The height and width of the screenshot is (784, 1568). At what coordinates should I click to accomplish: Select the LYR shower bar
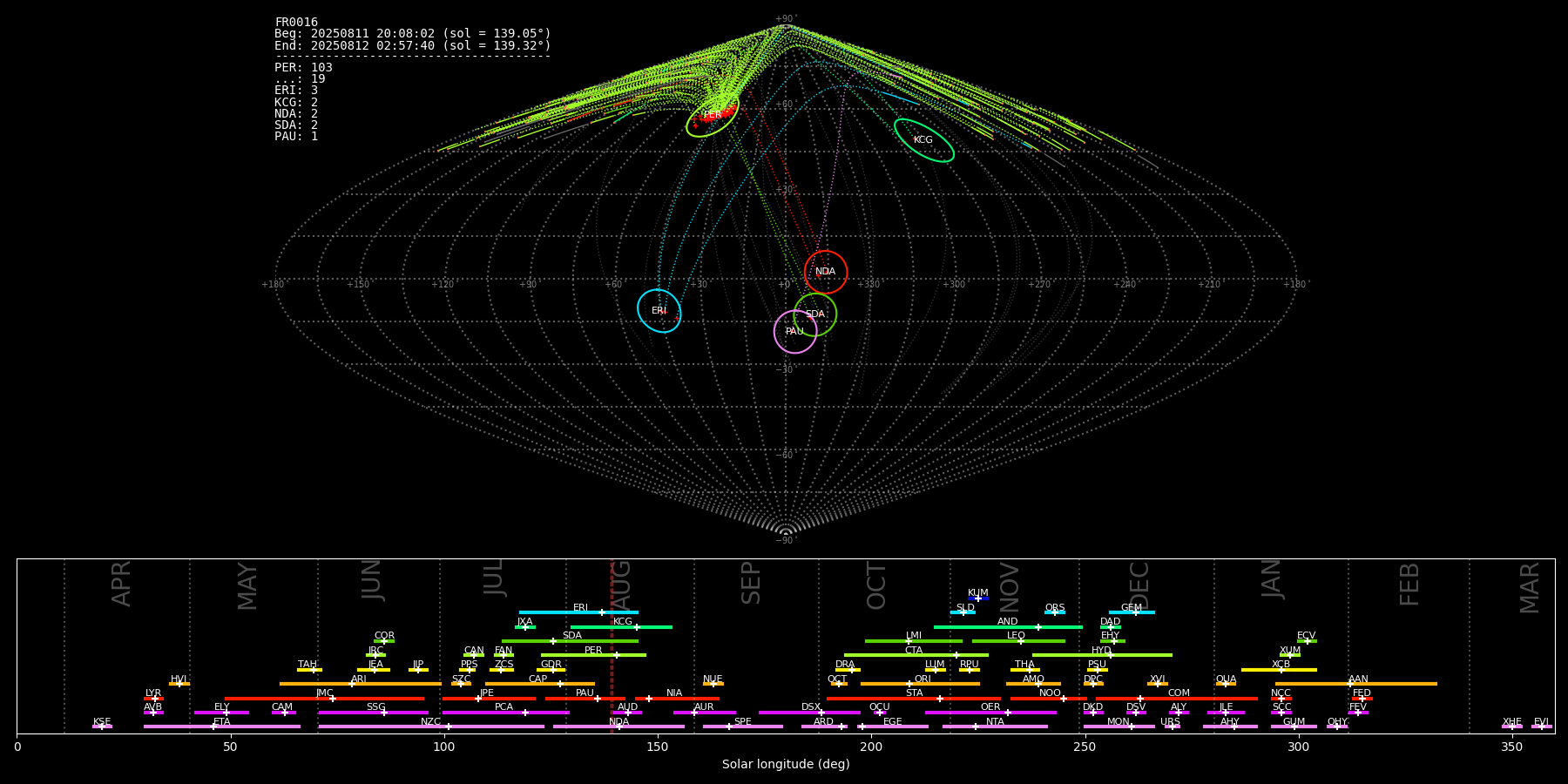(x=153, y=698)
